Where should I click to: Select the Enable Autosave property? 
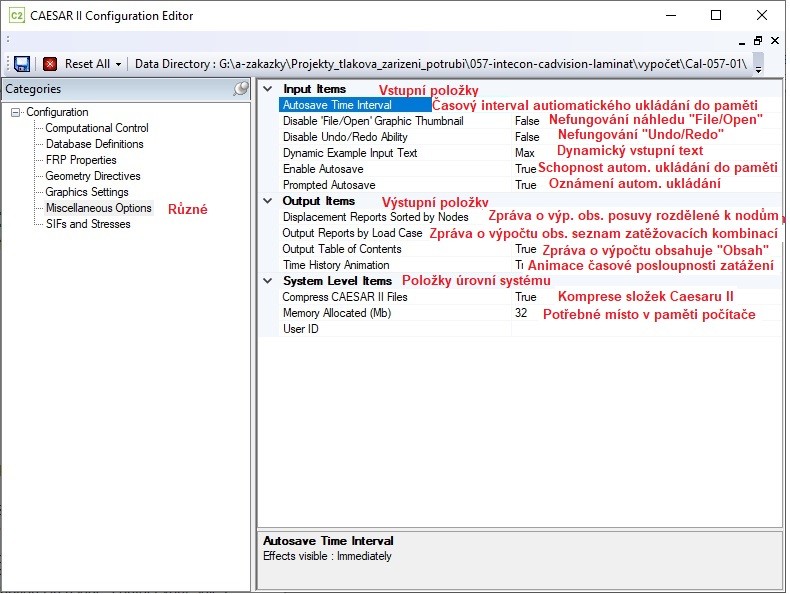[530, 169]
